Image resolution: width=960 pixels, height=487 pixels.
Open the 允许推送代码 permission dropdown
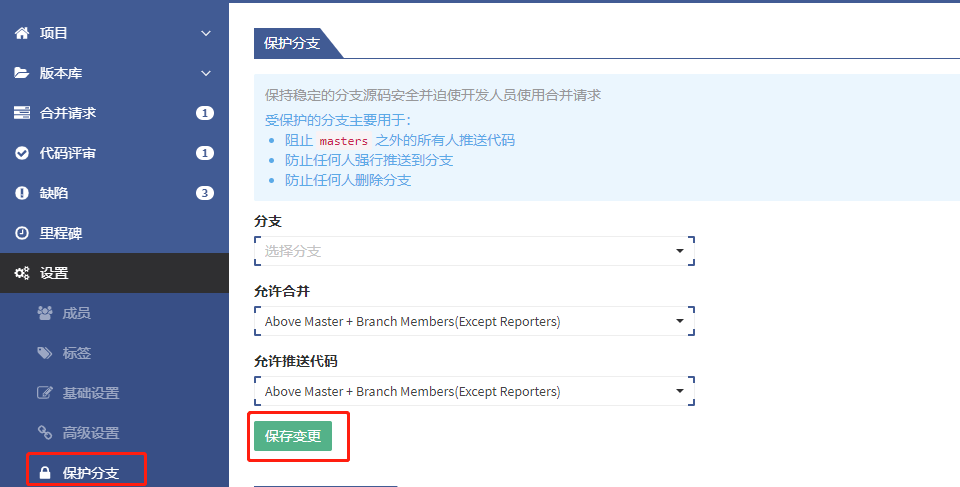tap(474, 391)
